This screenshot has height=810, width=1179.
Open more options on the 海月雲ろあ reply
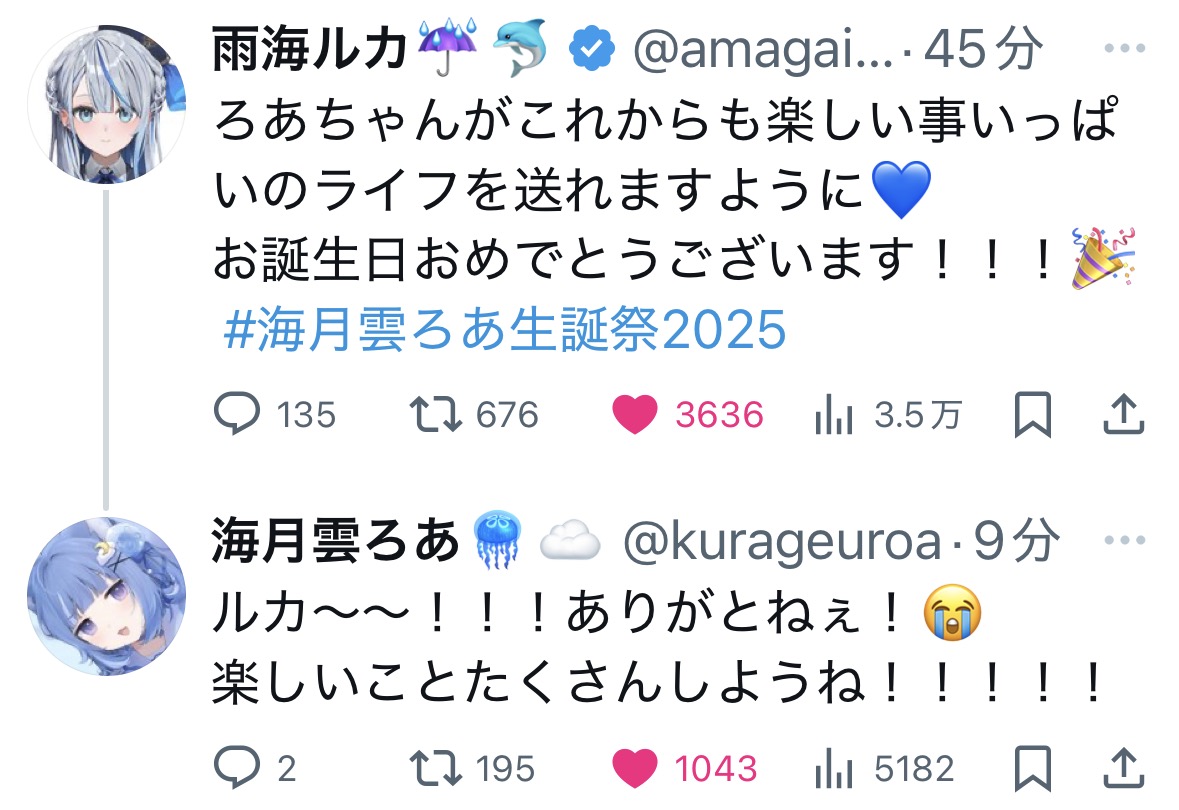[1124, 540]
